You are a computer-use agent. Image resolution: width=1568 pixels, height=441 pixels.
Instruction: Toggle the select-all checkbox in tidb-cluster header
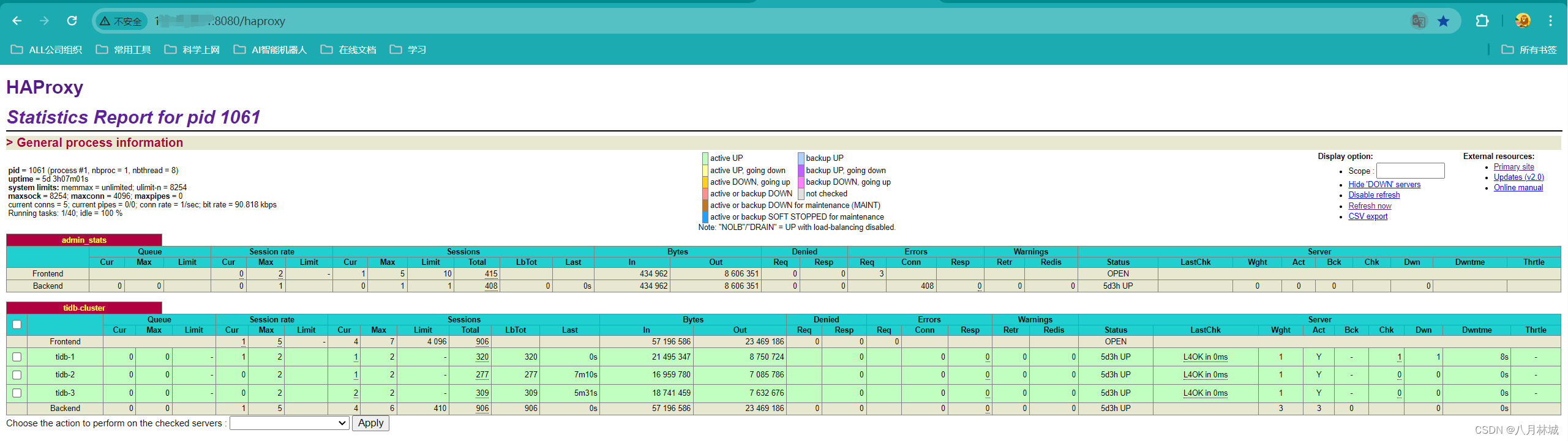17,325
